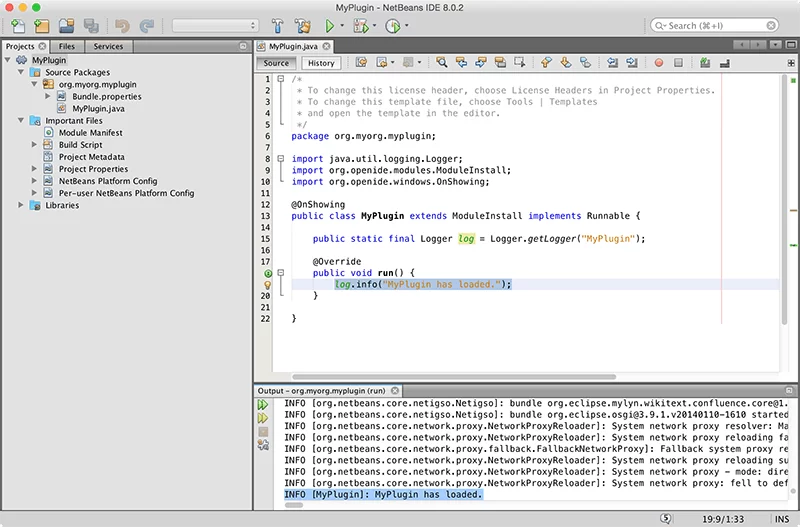Switch to the Services tab
Viewport: 800px width, 527px height.
tap(108, 46)
